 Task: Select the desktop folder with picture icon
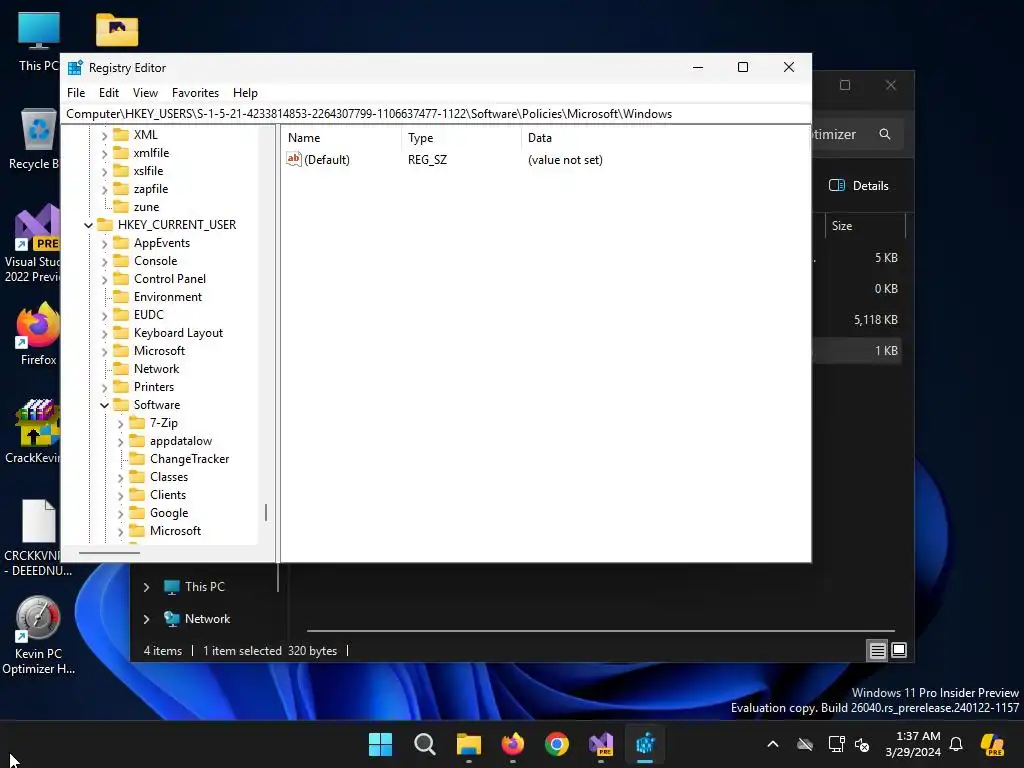117,30
